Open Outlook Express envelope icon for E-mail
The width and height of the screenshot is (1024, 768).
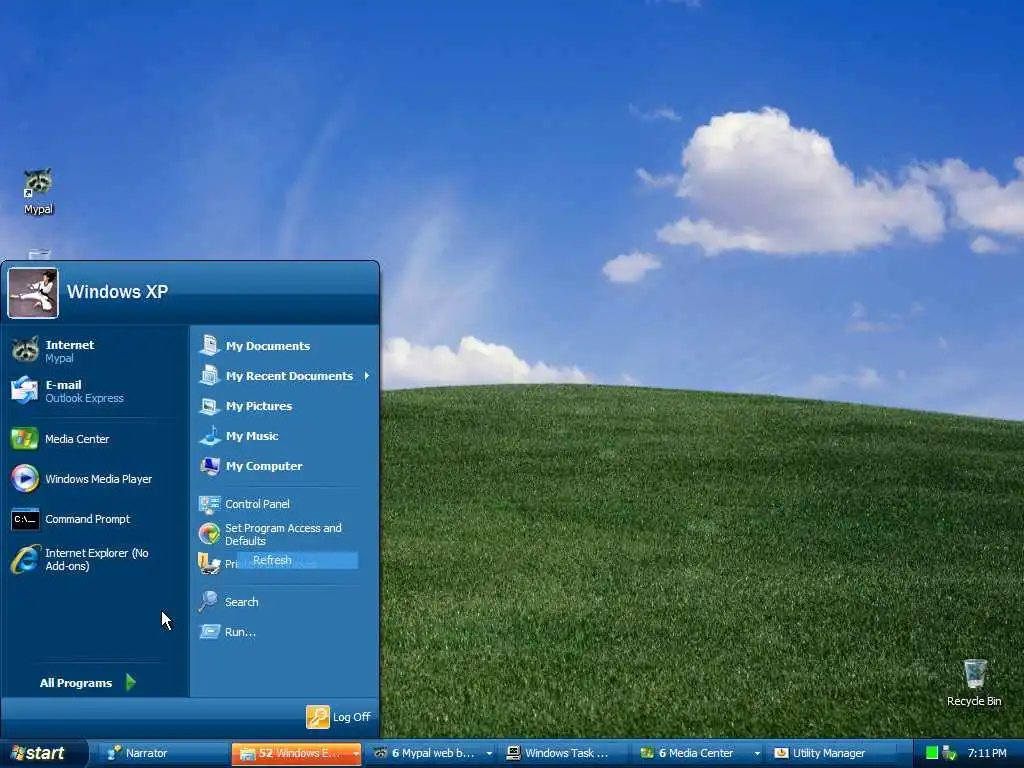pyautogui.click(x=24, y=391)
